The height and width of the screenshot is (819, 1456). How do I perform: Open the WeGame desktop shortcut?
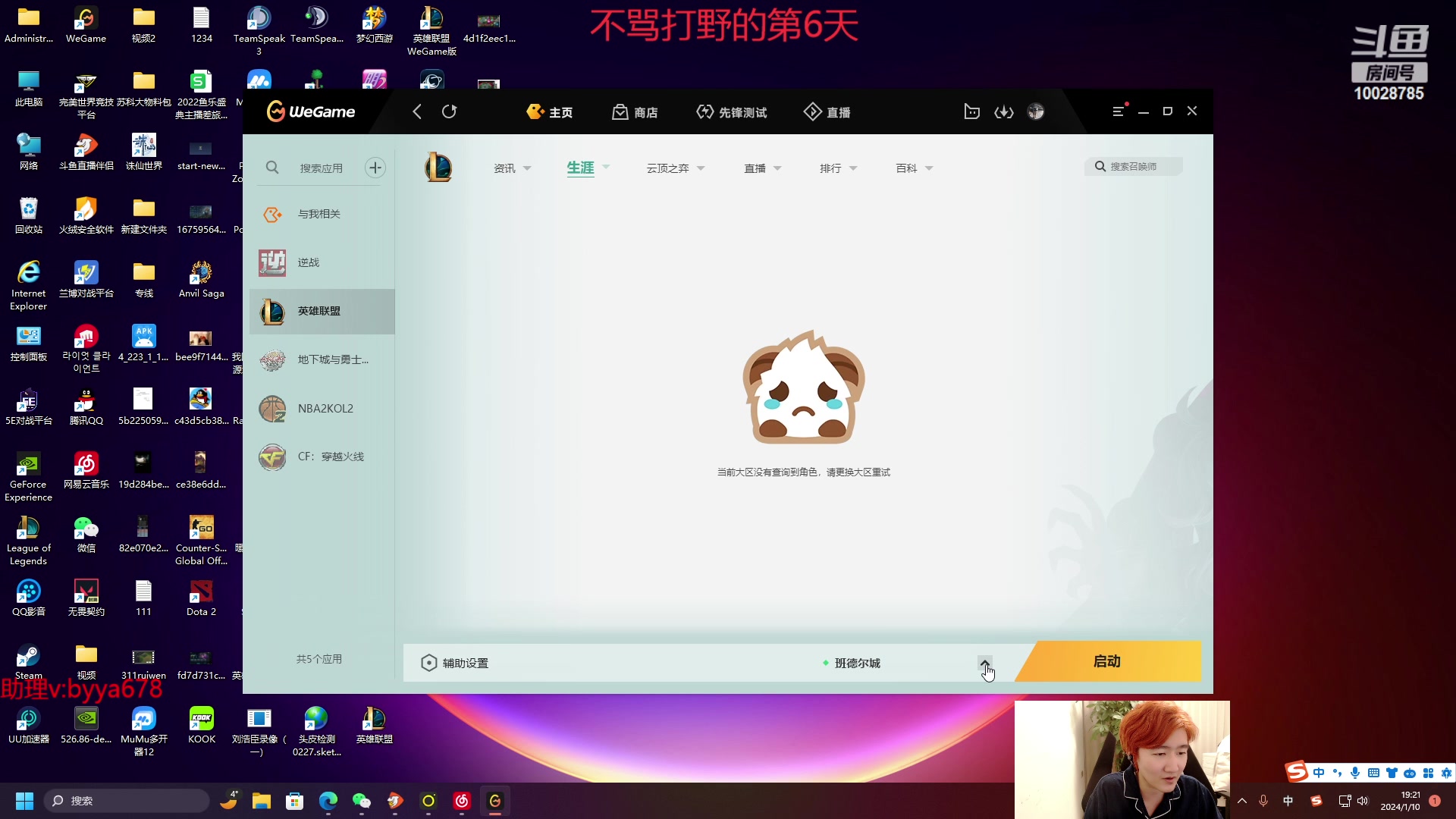click(x=86, y=25)
